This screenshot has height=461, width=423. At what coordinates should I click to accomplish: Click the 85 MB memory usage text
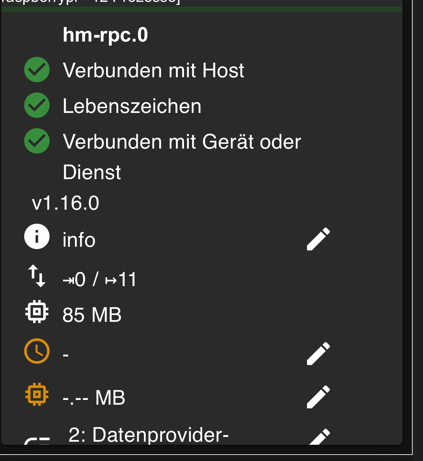pos(92,315)
